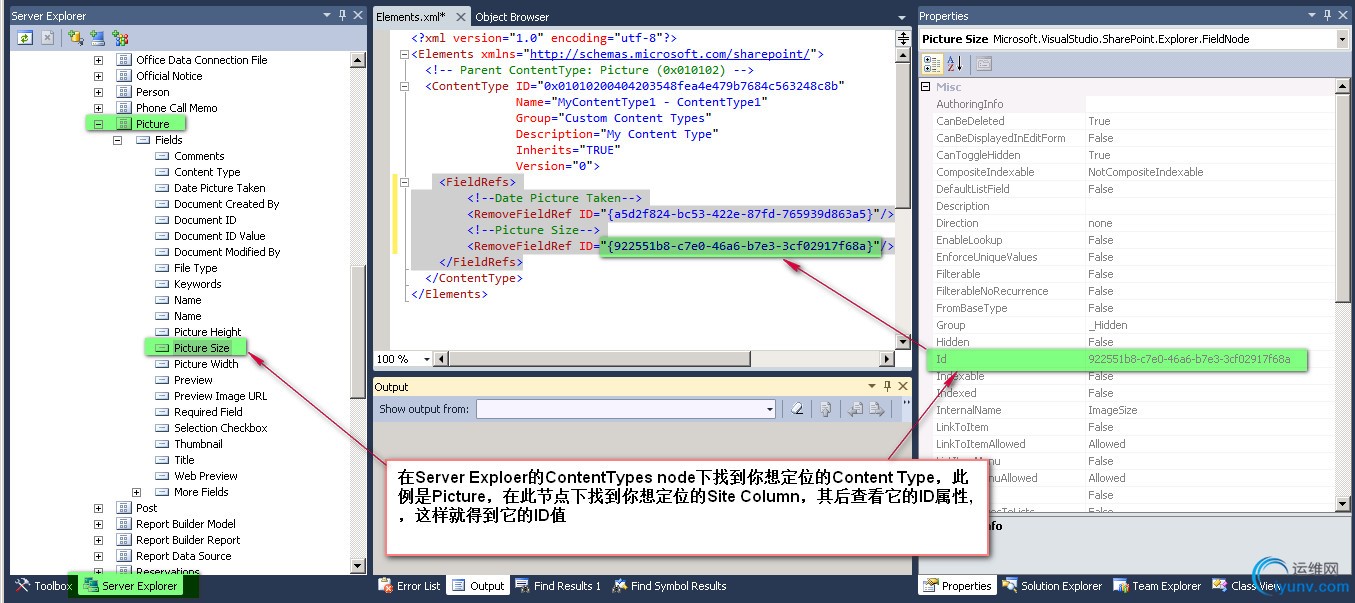
Task: Click the Thumbnail field icon
Action: (162, 444)
